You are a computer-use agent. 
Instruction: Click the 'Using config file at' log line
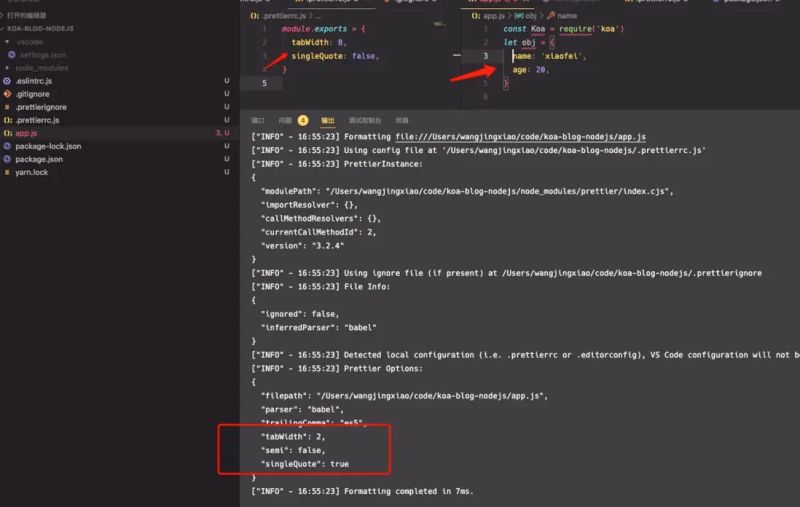[479, 150]
